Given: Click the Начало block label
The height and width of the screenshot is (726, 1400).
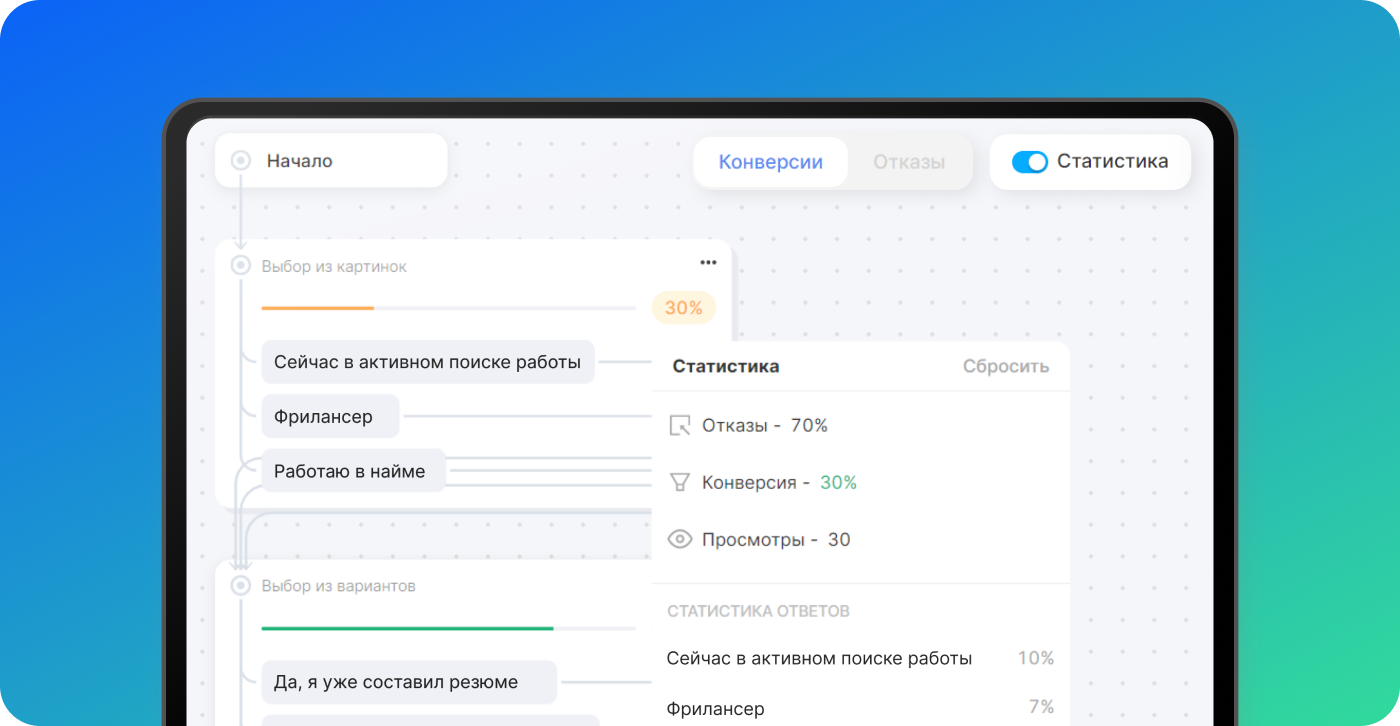Looking at the screenshot, I should 299,161.
